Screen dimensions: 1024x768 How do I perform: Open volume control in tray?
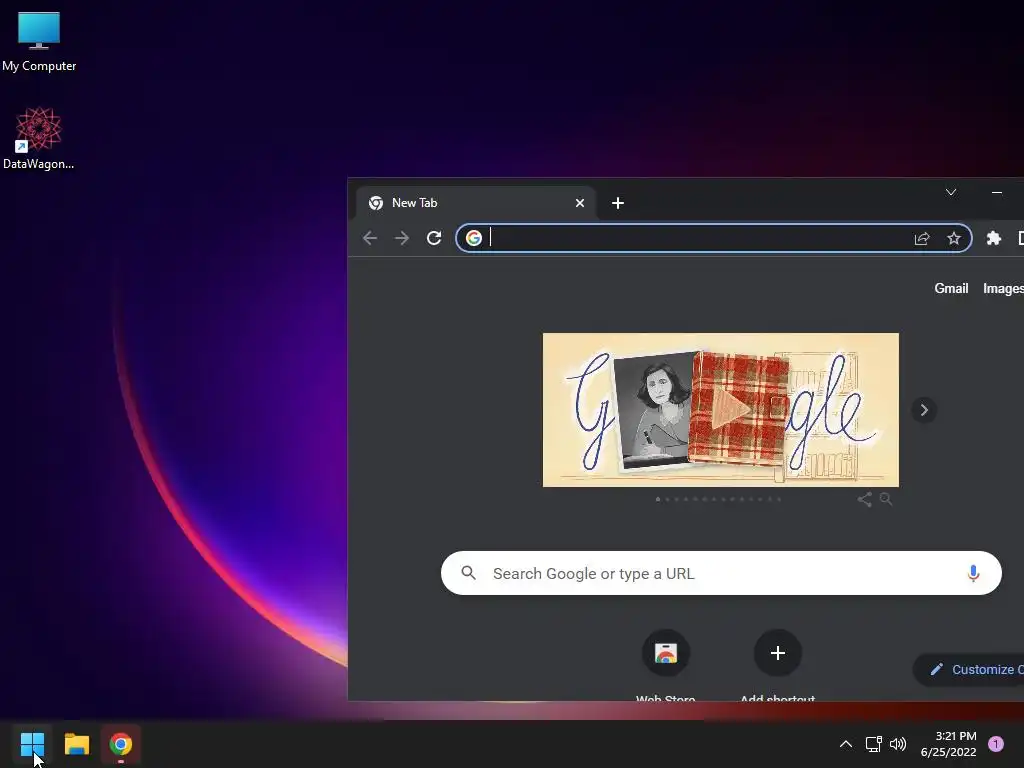[898, 744]
